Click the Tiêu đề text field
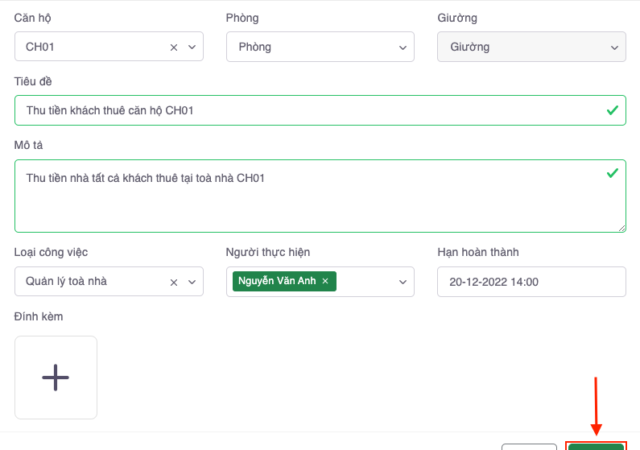This screenshot has width=640, height=450. point(300,110)
